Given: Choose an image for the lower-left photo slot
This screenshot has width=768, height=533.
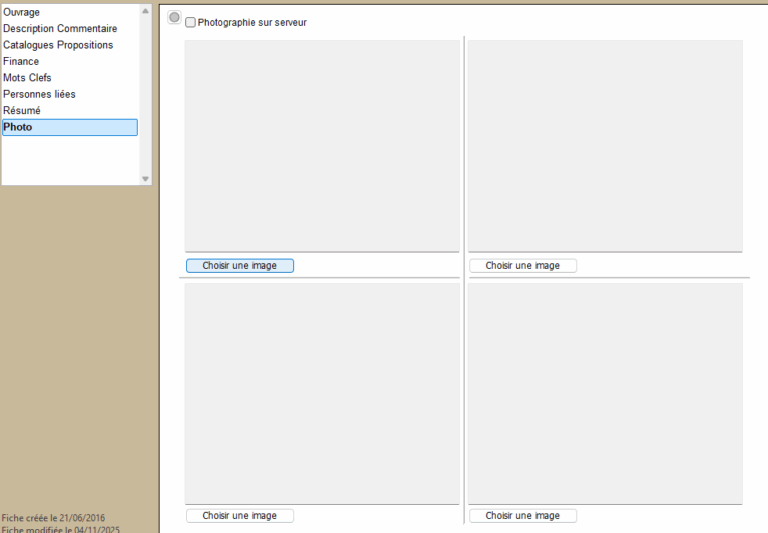Looking at the screenshot, I should 239,516.
